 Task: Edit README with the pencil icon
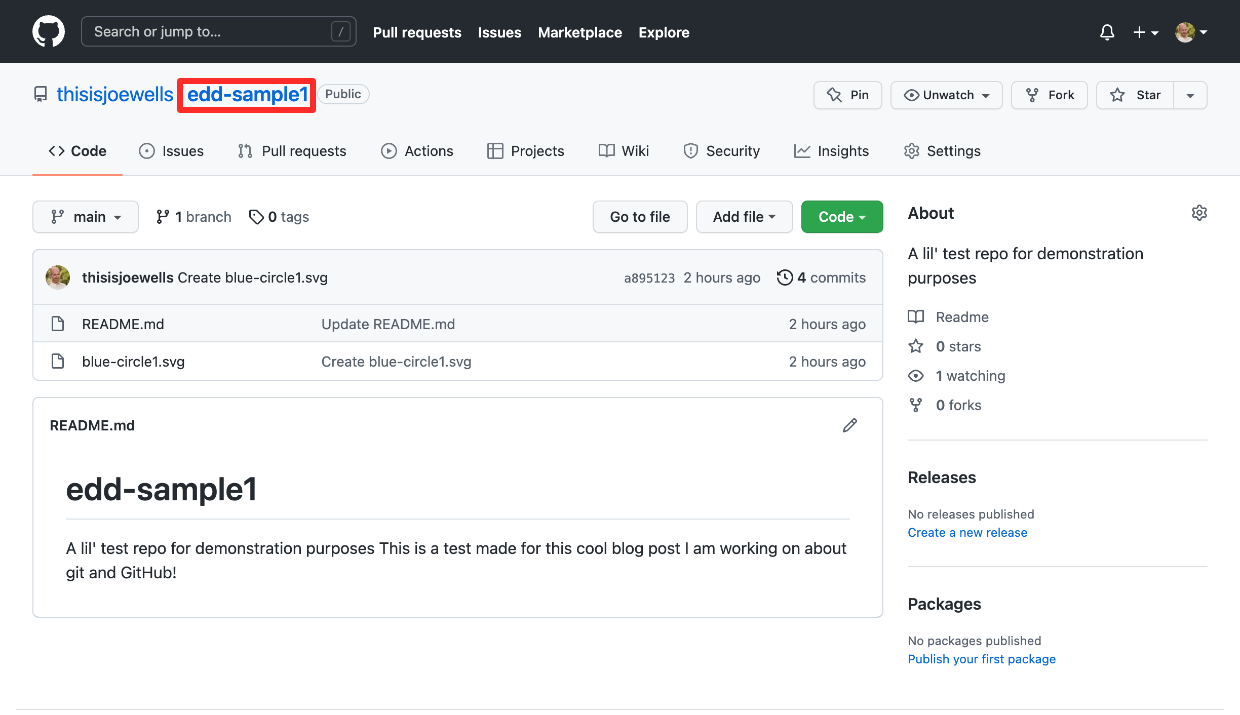[850, 425]
